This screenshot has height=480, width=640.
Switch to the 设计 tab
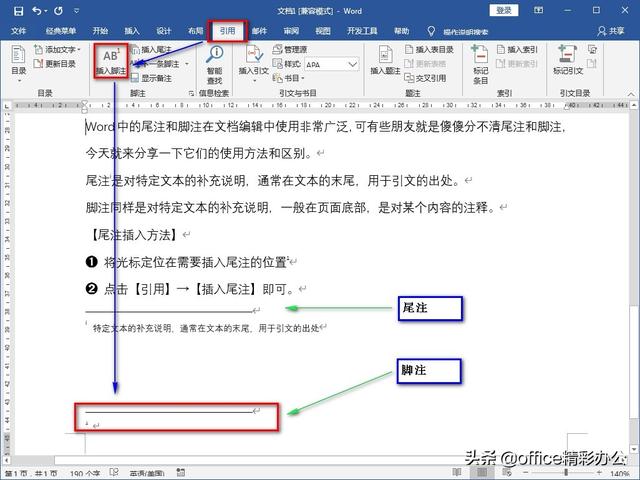click(x=164, y=31)
